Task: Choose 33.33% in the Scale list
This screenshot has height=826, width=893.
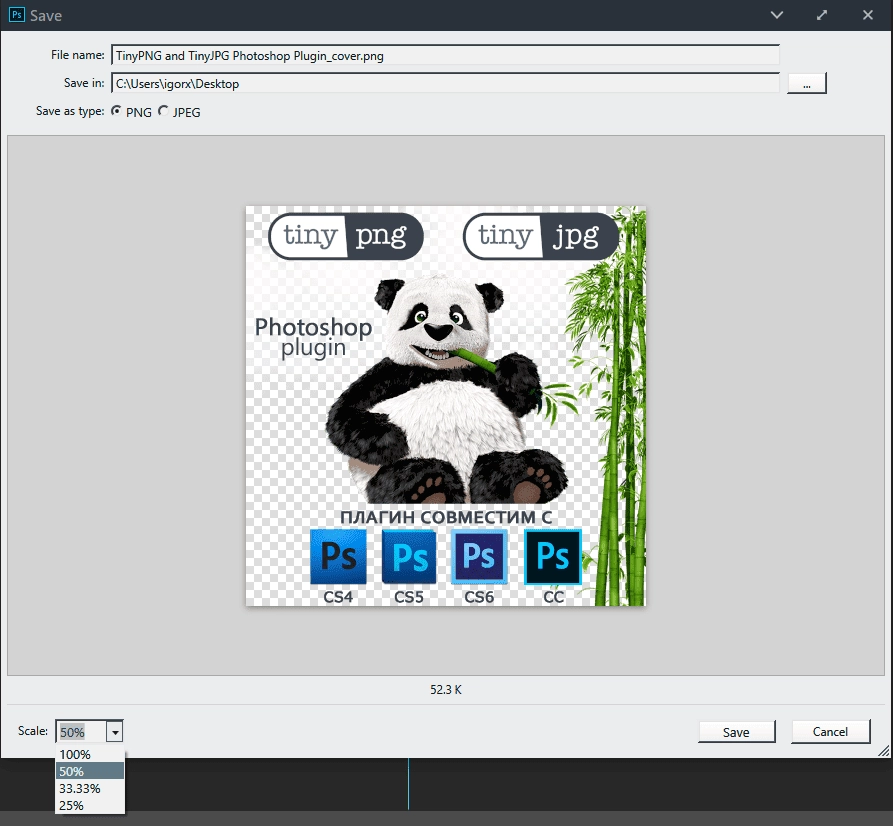Action: (x=89, y=788)
